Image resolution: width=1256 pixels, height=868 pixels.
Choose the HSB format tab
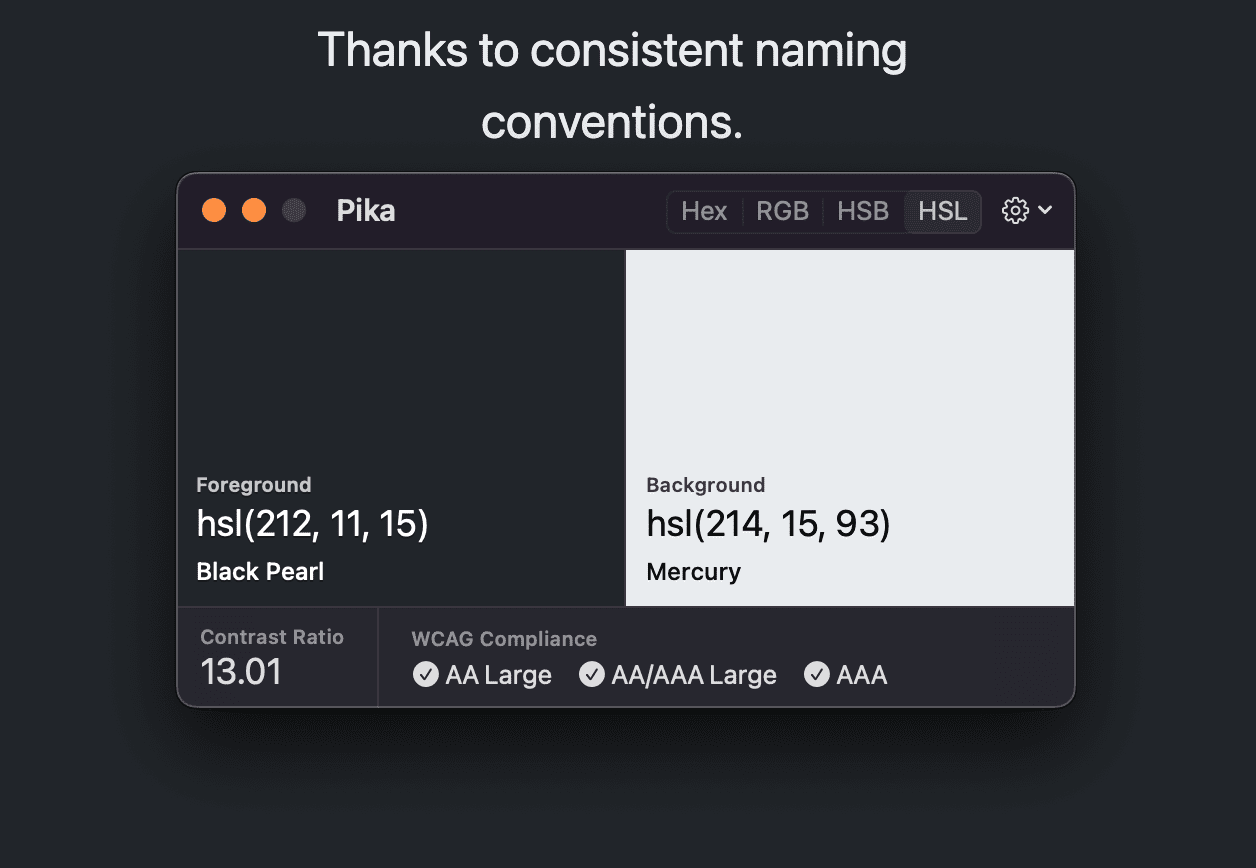863,212
